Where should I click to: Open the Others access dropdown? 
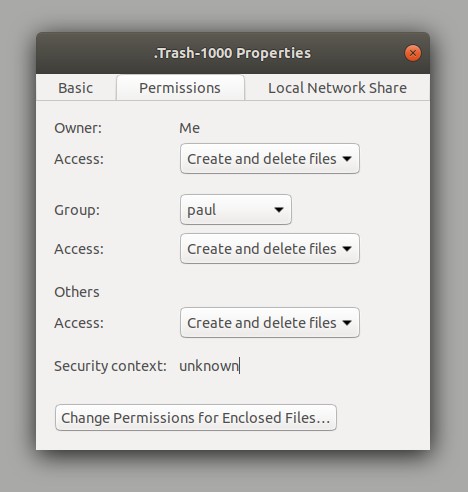point(270,323)
